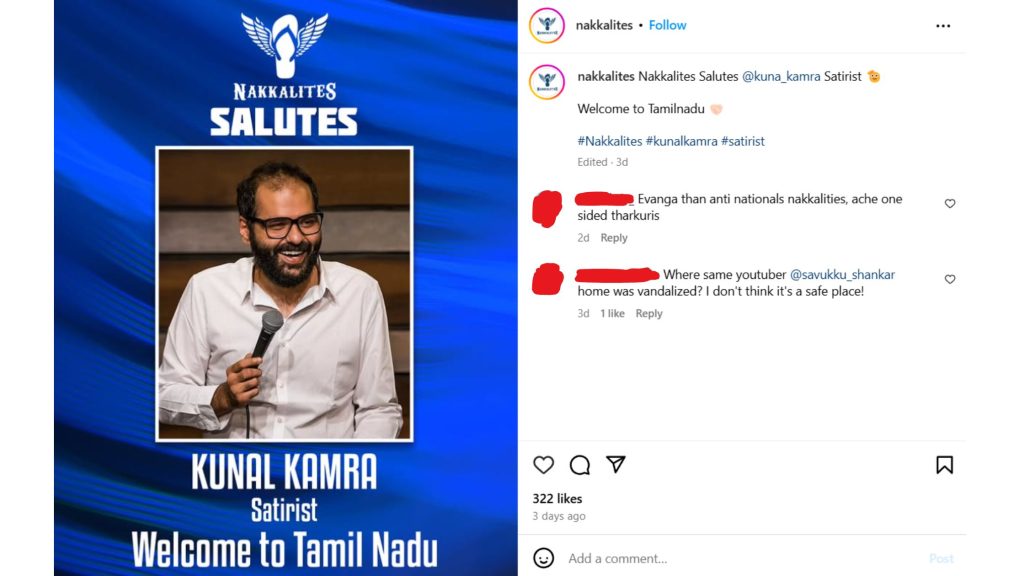
Task: Open @kuna_kamra mention link
Action: 781,76
